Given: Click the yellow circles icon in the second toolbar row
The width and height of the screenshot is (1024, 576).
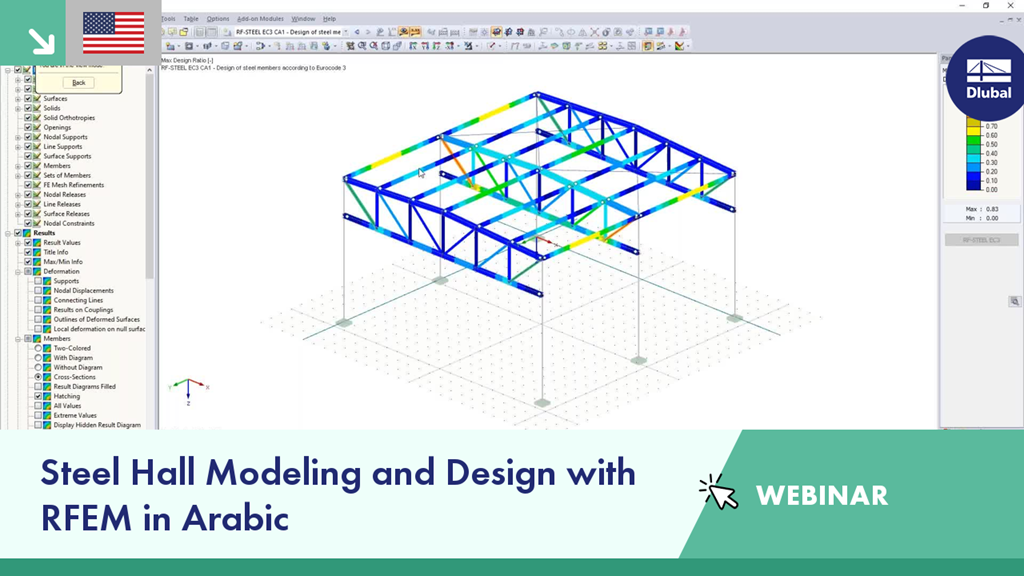Looking at the screenshot, I should pyautogui.click(x=601, y=46).
